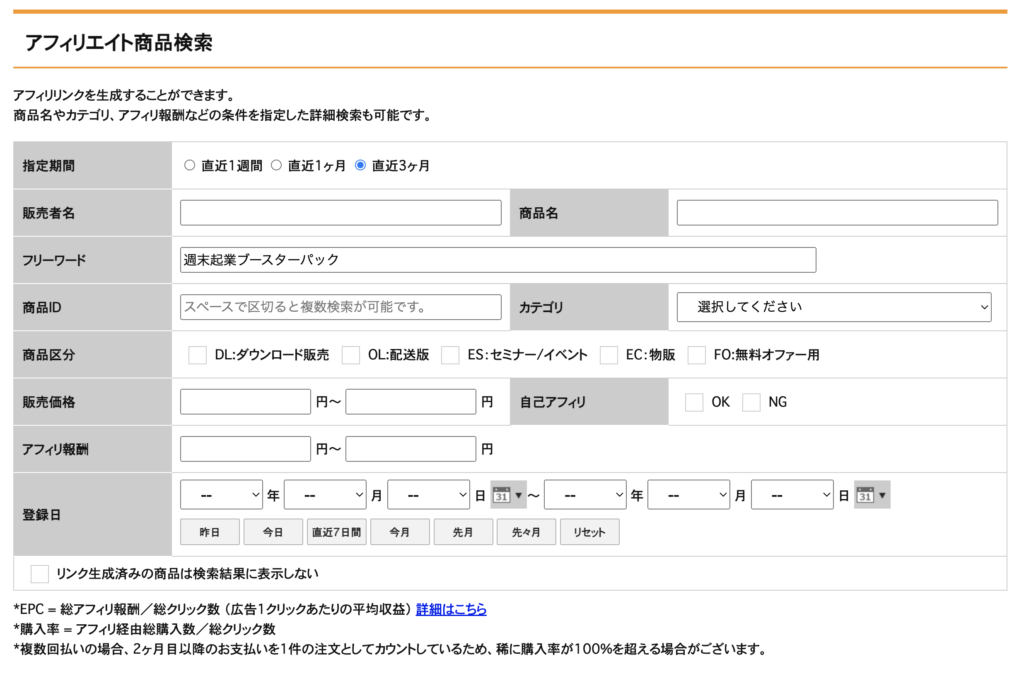Open the 詳細はこちら link
The width and height of the screenshot is (1024, 674).
(x=451, y=609)
